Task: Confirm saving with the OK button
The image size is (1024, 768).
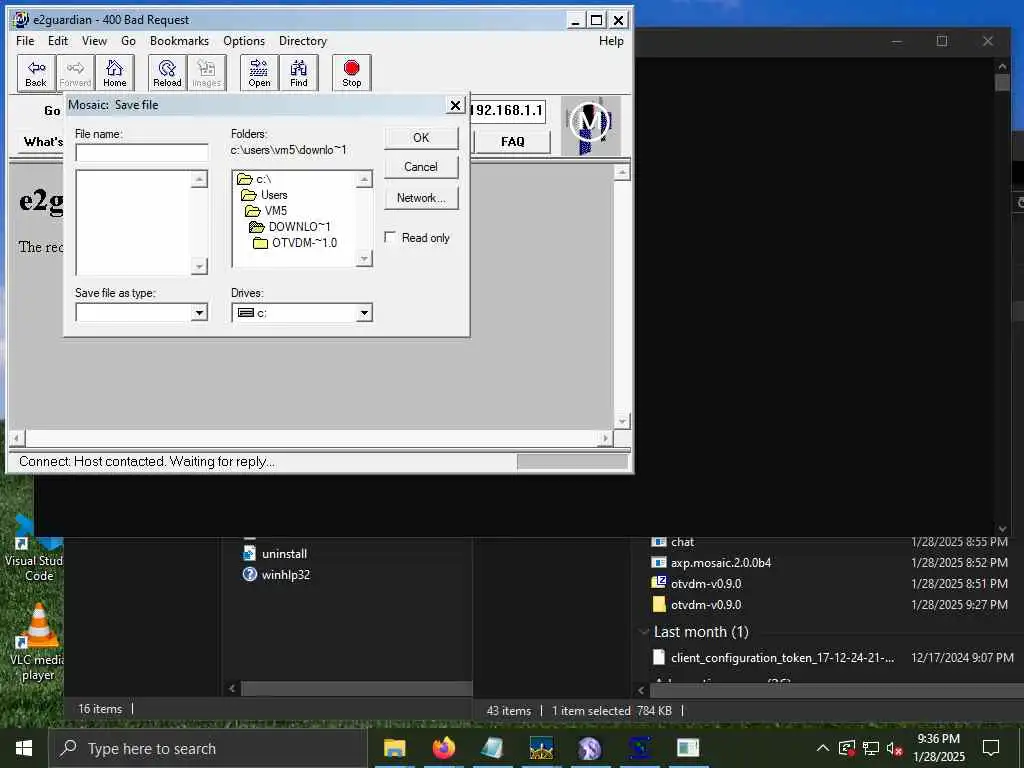Action: coord(421,138)
